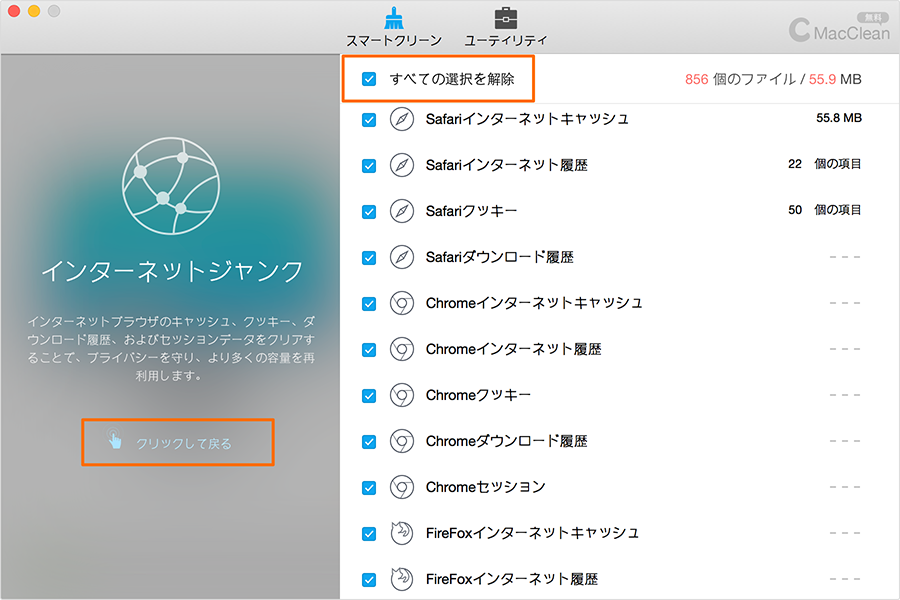
Task: Uncheck Safariインターネットキャッシュ checkbox
Action: [369, 120]
